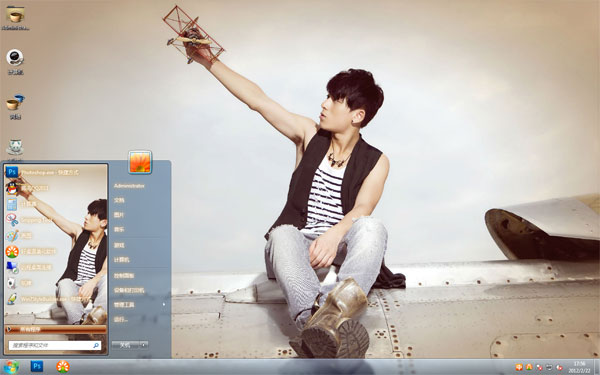Open the orange round app on the taskbar

(63, 367)
